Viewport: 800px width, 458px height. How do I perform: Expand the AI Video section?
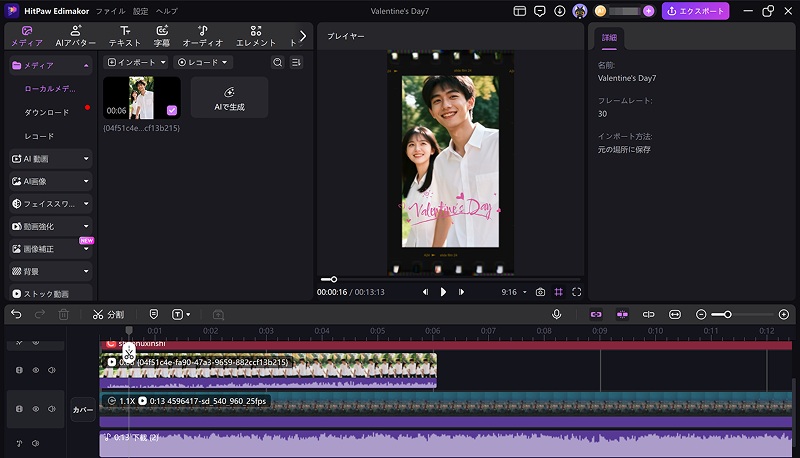(51, 159)
